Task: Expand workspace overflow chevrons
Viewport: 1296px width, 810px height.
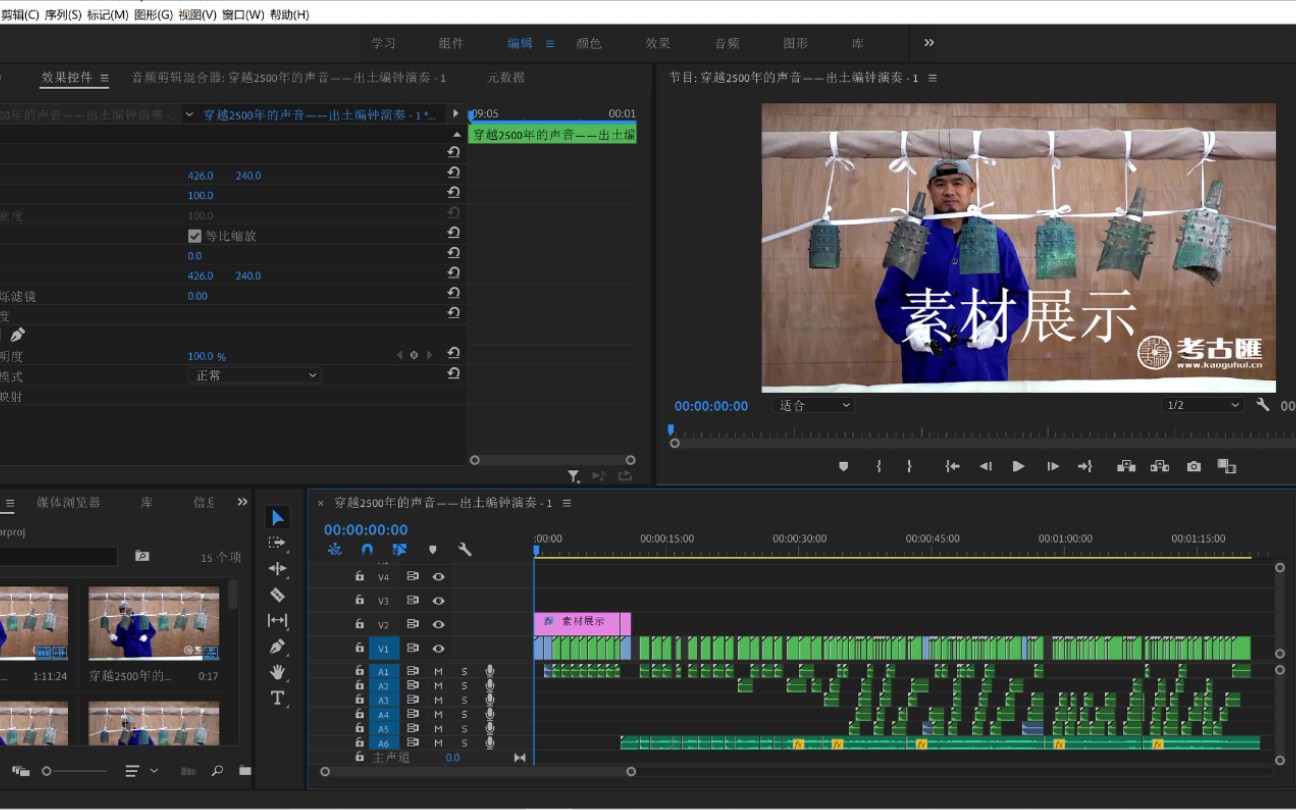Action: [x=929, y=43]
